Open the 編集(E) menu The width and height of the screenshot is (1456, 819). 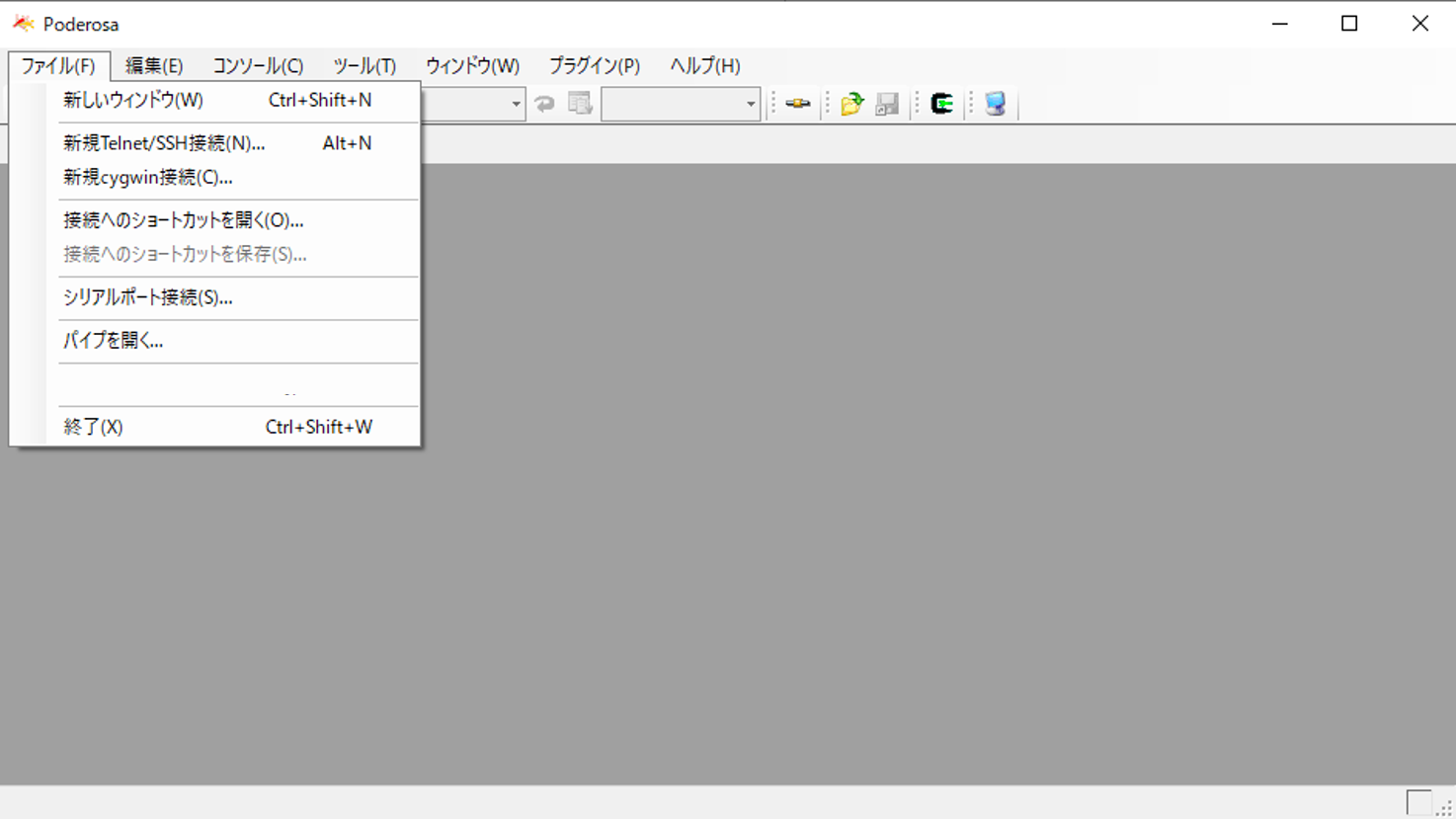pos(154,66)
